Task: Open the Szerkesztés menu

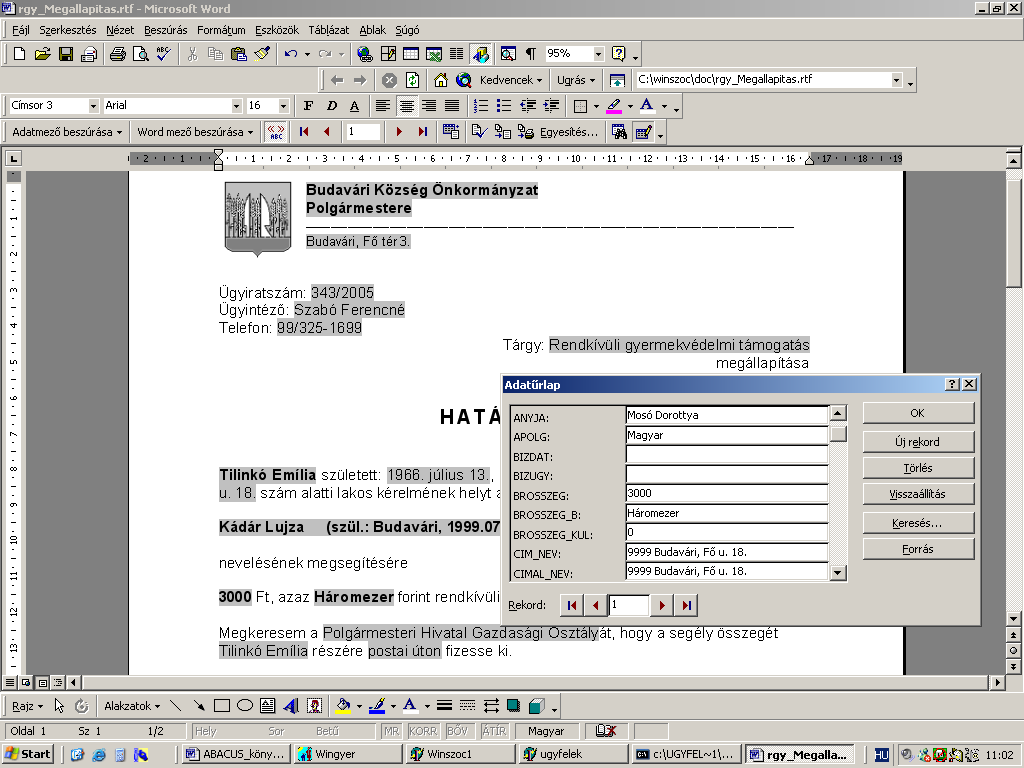Action: (x=67, y=30)
